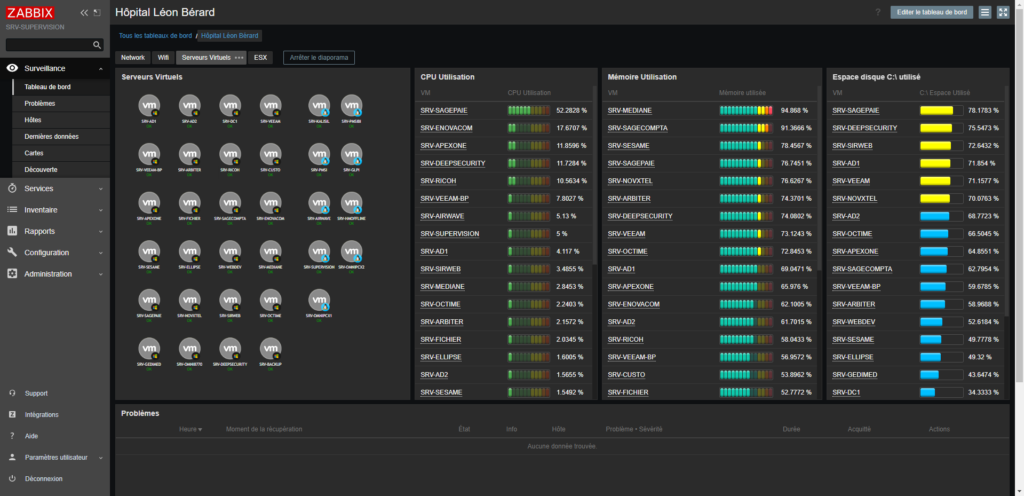Open Problèmes in the Surveillance menu
This screenshot has width=1024, height=496.
coord(40,103)
